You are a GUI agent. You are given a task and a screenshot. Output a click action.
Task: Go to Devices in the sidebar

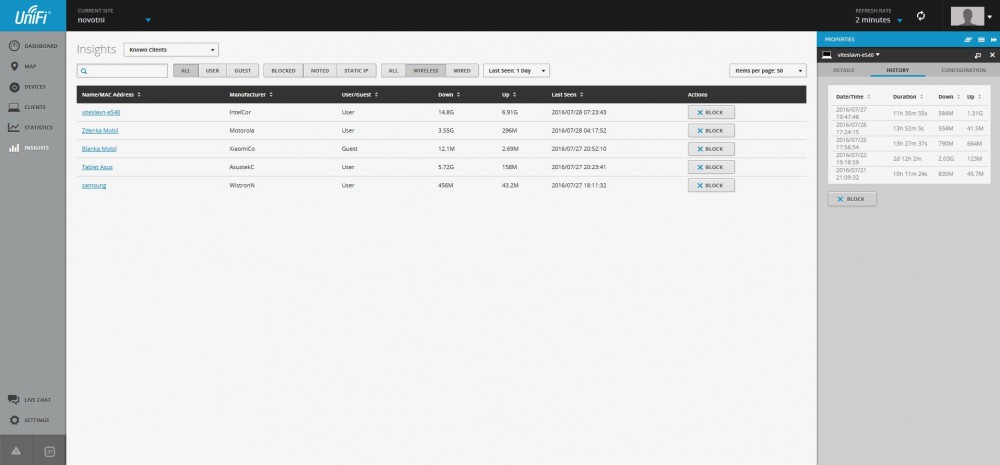(33, 86)
